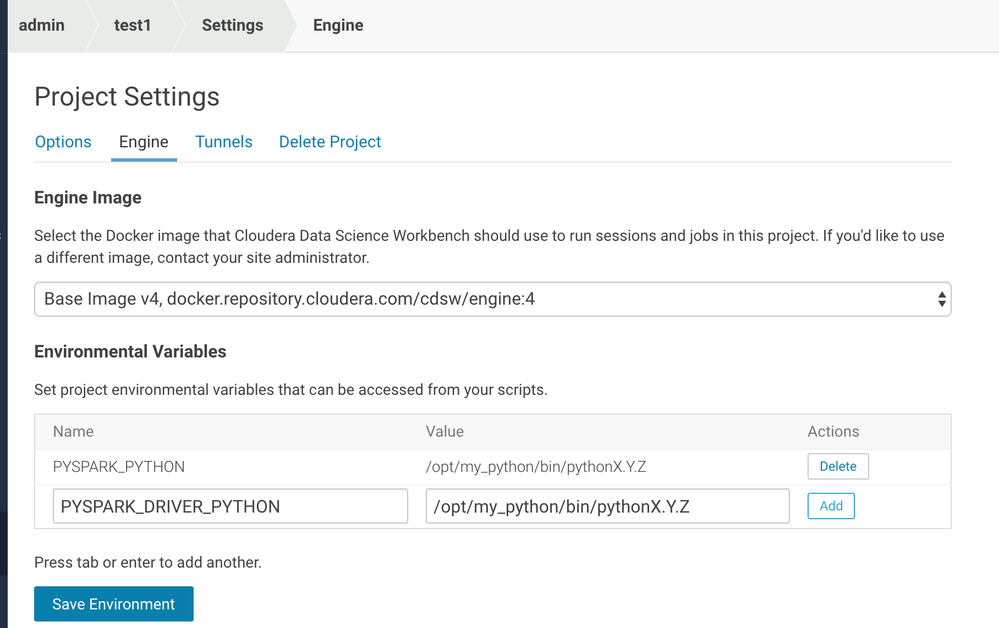Viewport: 999px width, 628px height.
Task: Click the saved PYSPARK_PYTHON variable name
Action: click(119, 466)
